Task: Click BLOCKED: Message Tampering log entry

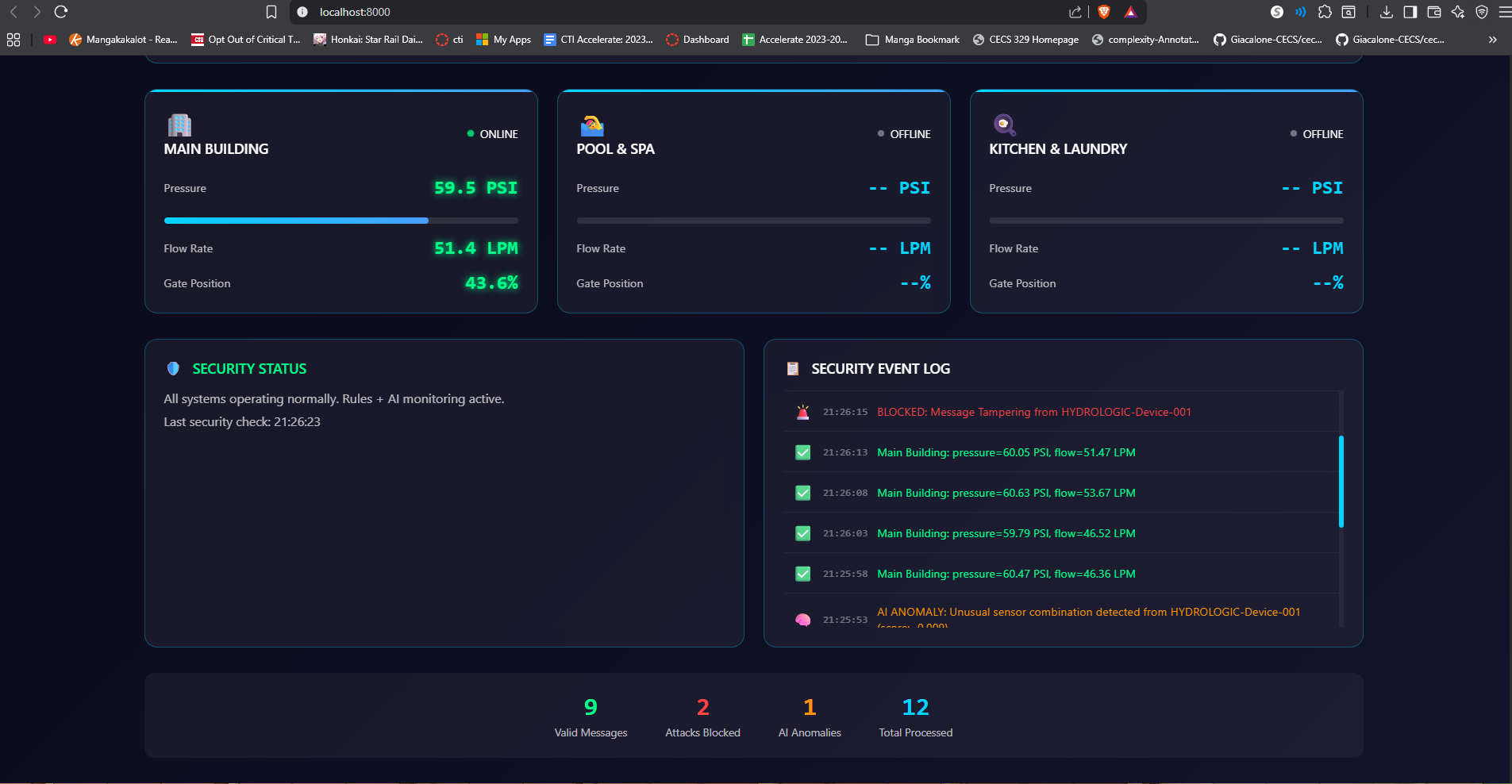Action: [1034, 412]
